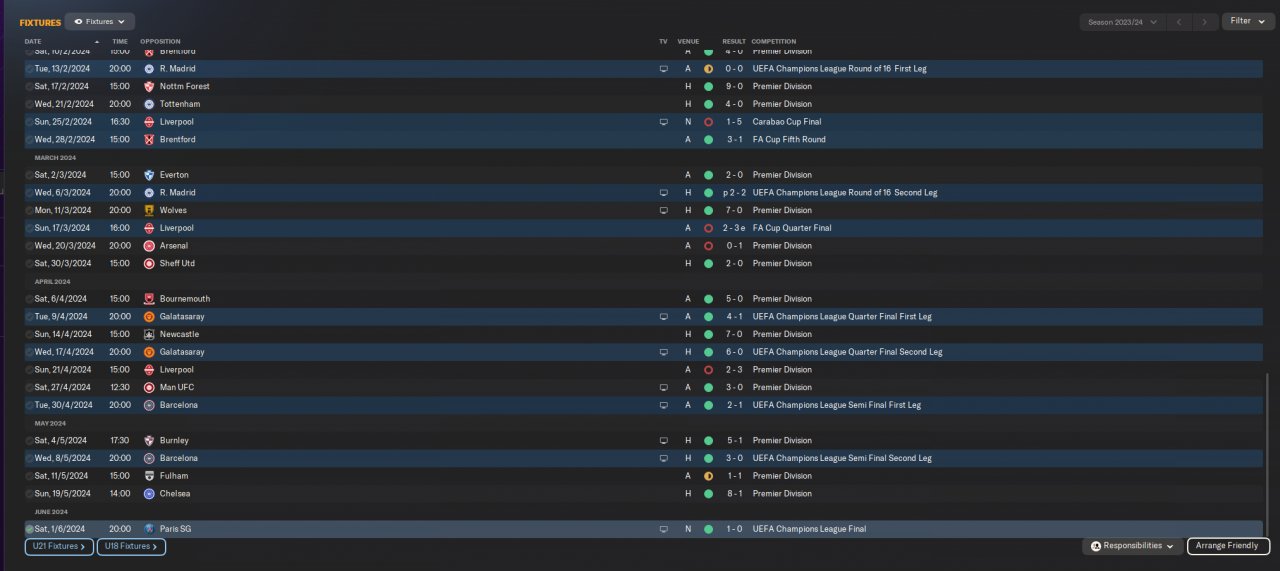Open the Paris SG opposition link

[177, 529]
